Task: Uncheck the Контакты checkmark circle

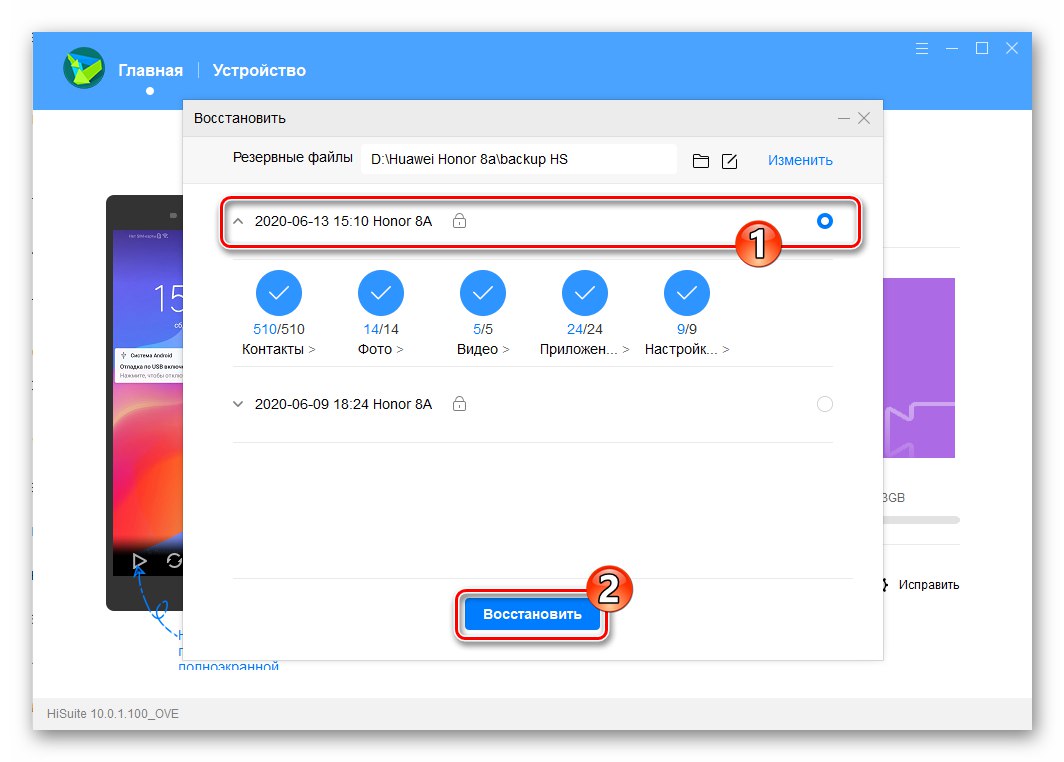Action: point(279,293)
